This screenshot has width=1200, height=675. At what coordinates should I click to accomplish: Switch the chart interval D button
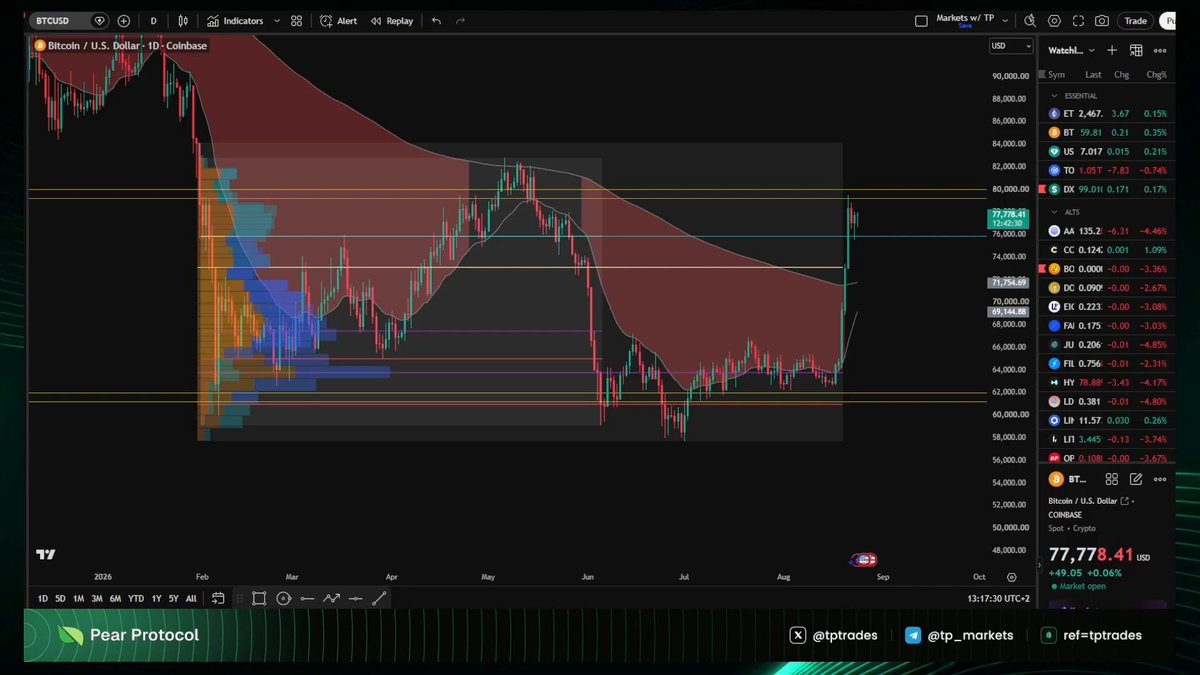[153, 20]
